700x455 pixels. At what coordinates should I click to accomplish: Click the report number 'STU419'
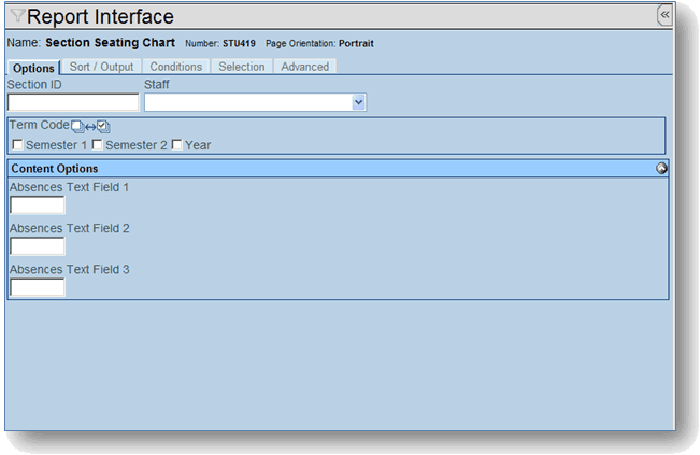click(239, 43)
